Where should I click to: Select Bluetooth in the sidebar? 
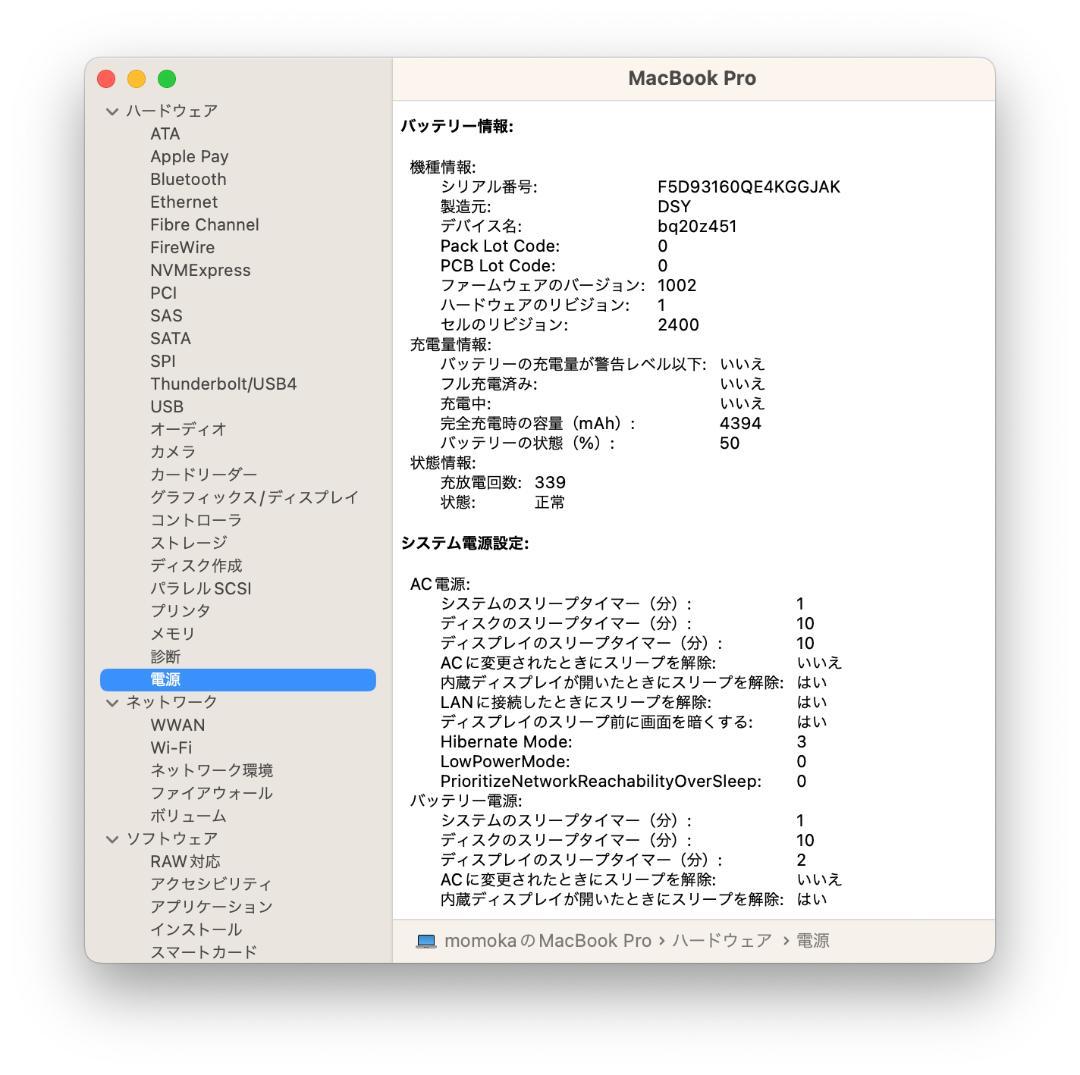tap(187, 179)
